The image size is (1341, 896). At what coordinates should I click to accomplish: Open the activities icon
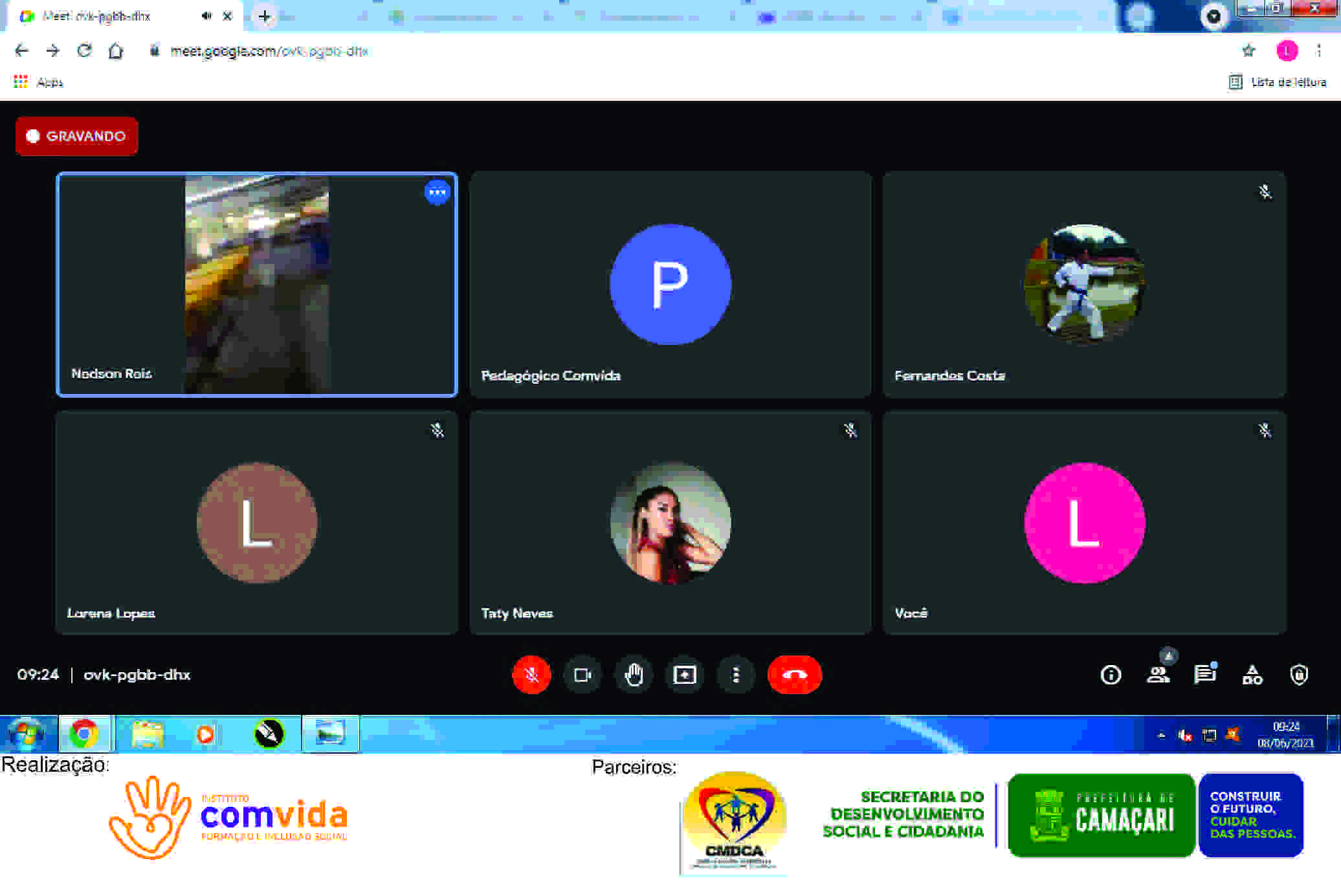click(x=1252, y=675)
